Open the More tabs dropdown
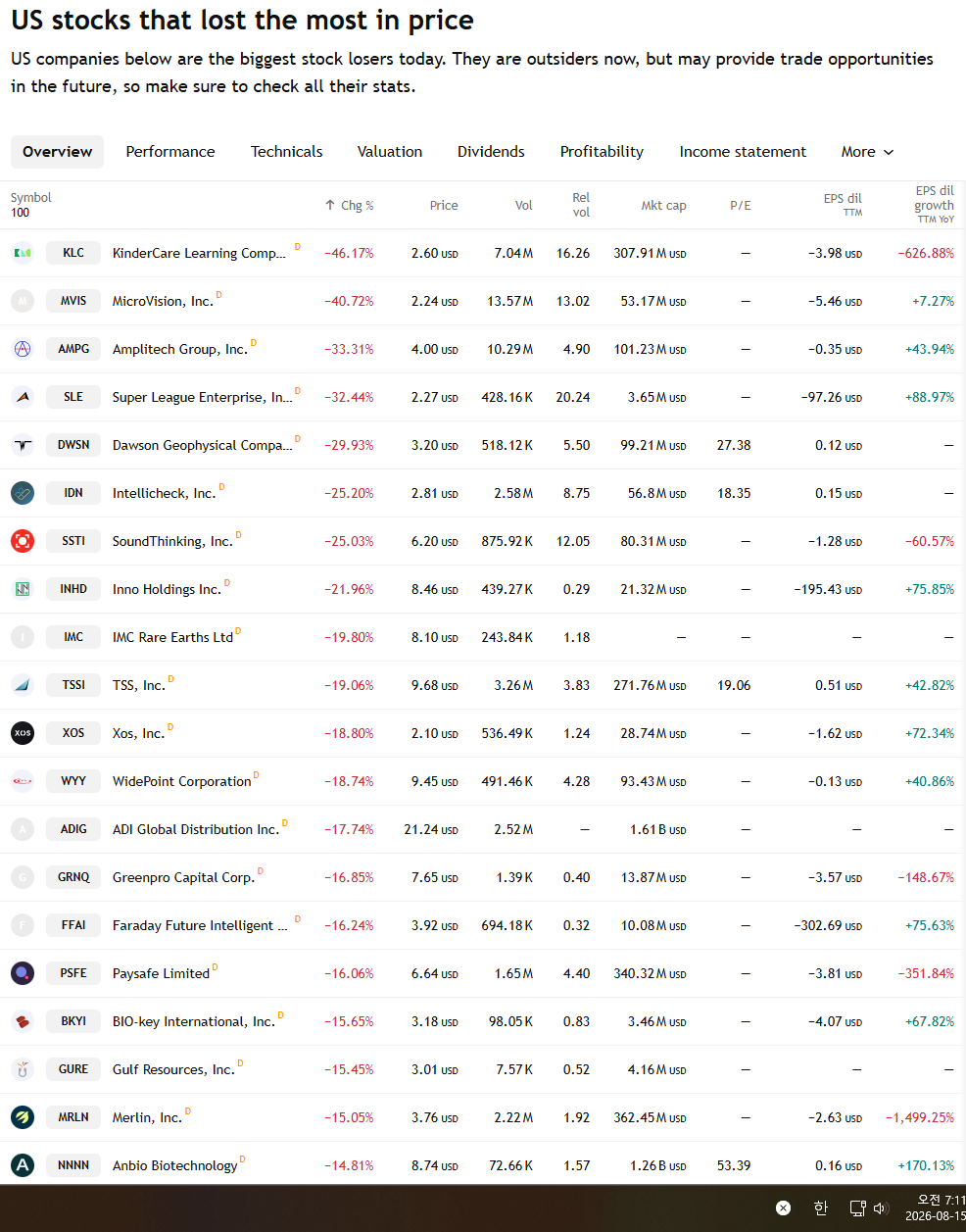 click(867, 152)
